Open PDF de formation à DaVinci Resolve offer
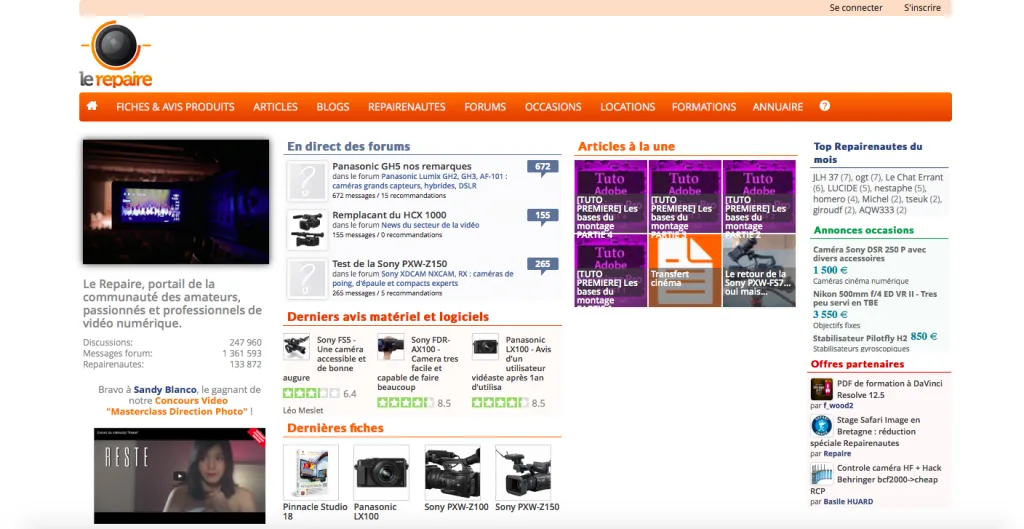Viewport: 1024px width, 529px height. (x=889, y=389)
